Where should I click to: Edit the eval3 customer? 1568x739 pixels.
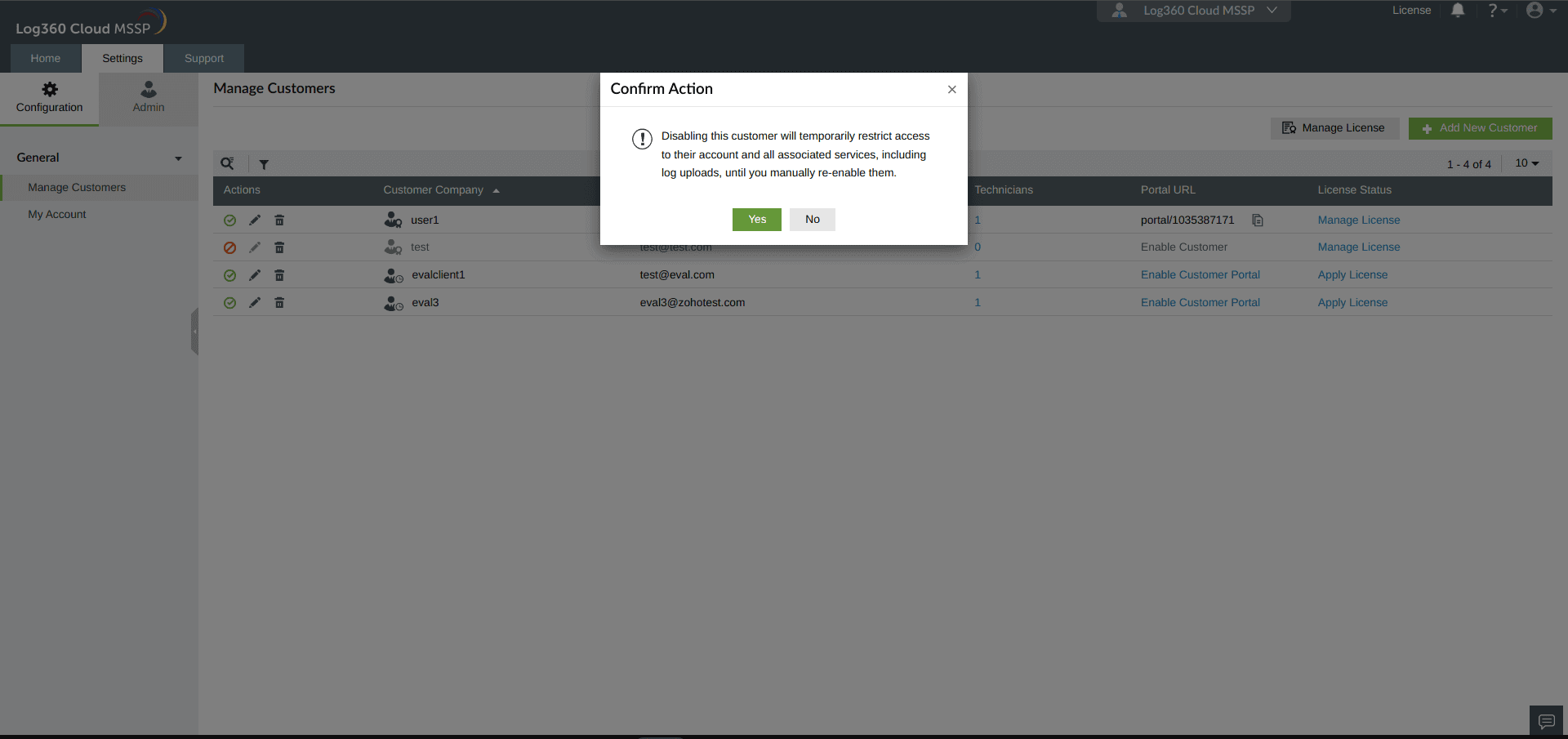click(255, 303)
